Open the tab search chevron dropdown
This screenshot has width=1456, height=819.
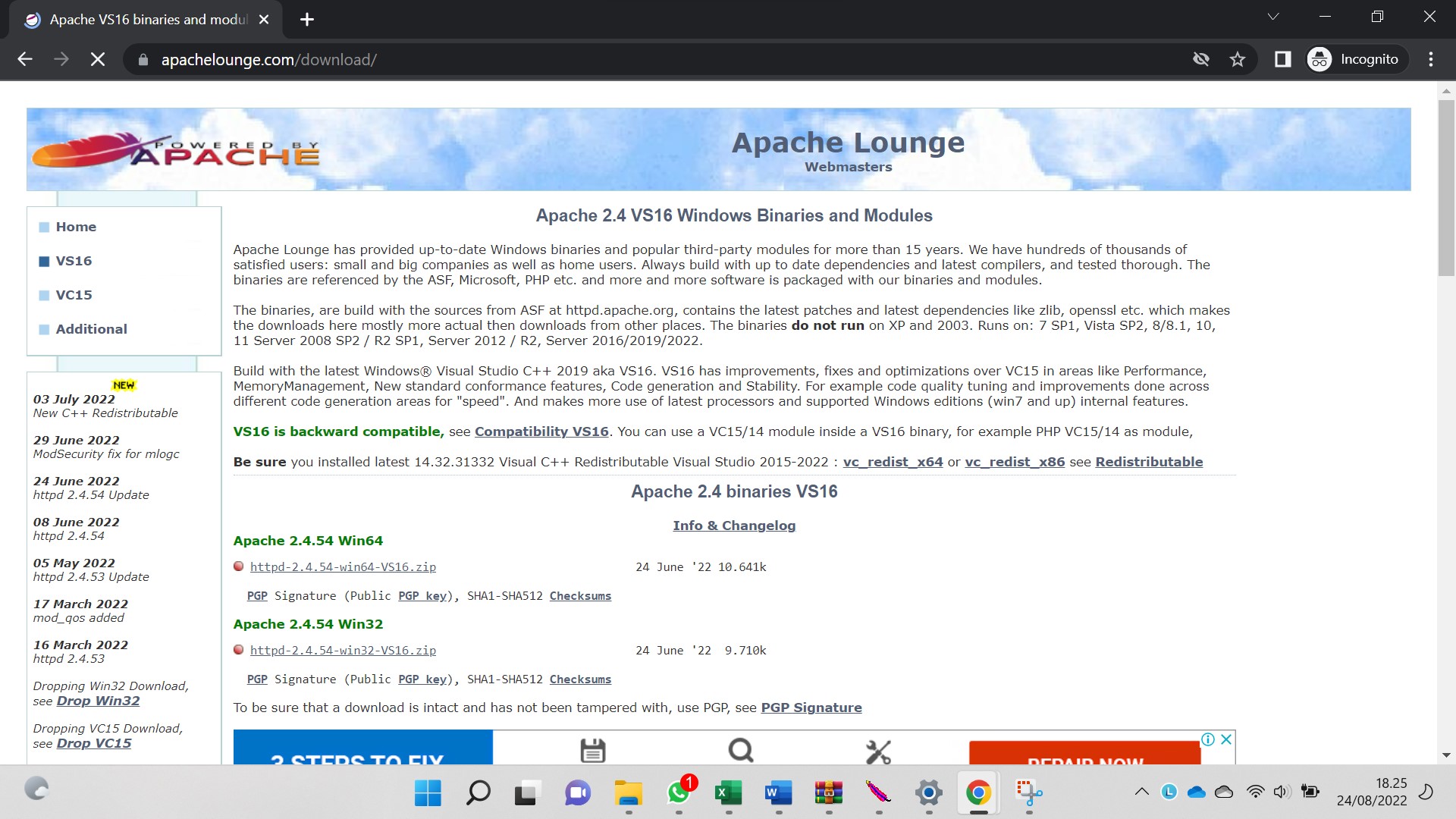1273,16
